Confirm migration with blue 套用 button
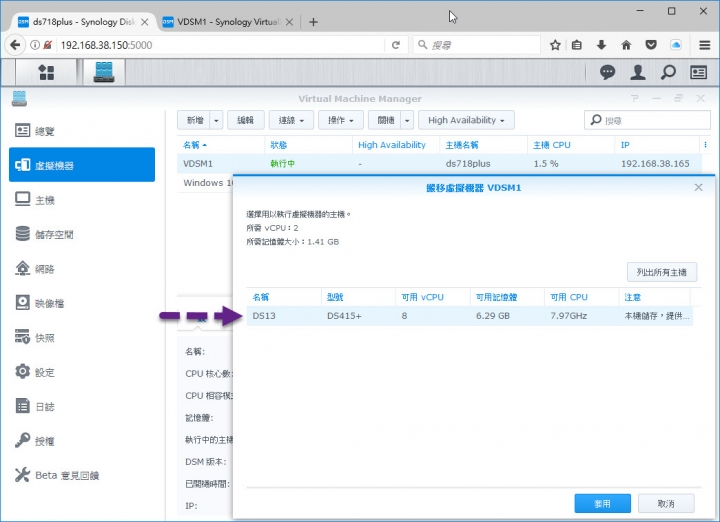 pyautogui.click(x=602, y=504)
